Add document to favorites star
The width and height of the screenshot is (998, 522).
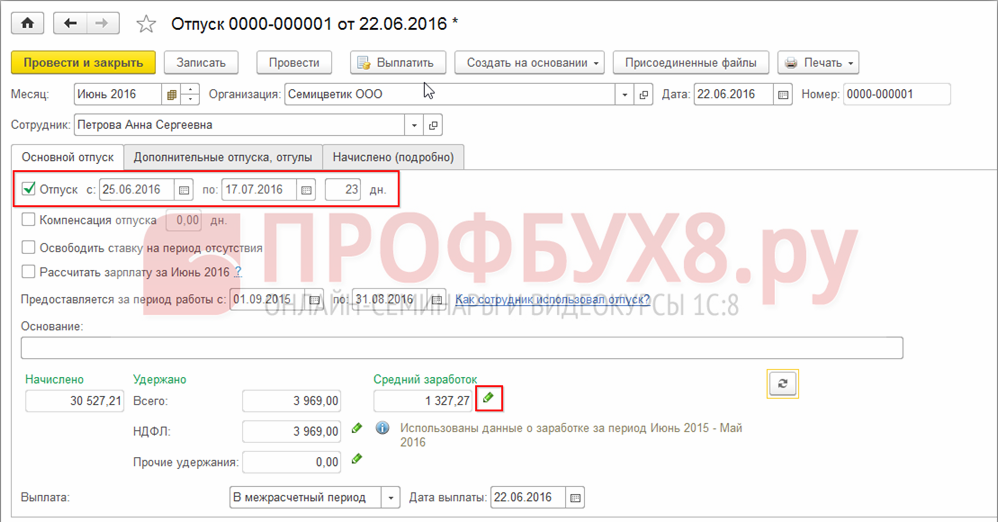click(x=146, y=24)
